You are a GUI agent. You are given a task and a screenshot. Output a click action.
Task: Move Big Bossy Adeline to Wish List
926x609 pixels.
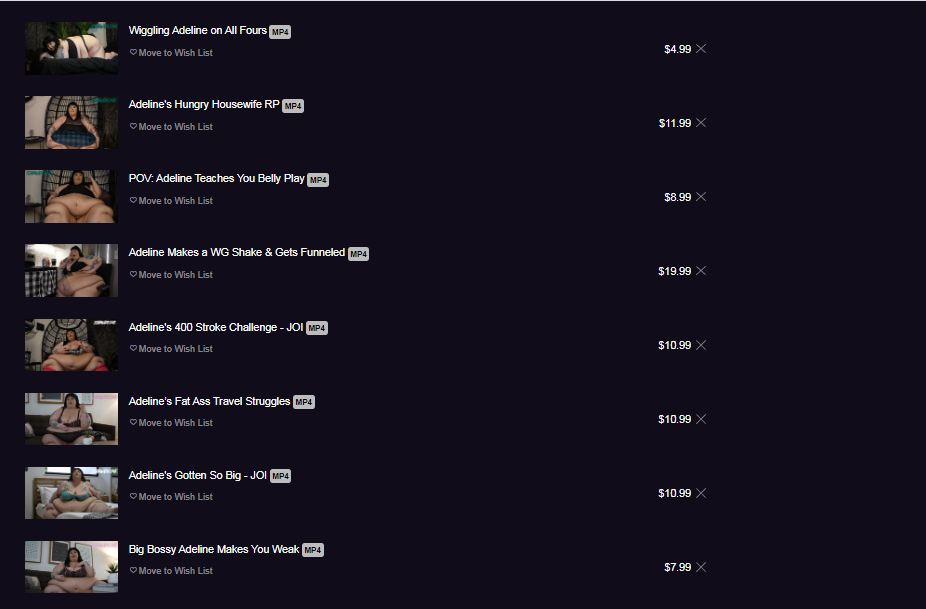(x=172, y=571)
